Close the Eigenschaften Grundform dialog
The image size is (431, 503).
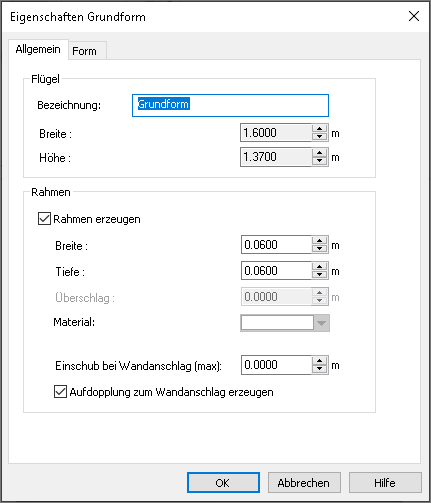[x=414, y=16]
